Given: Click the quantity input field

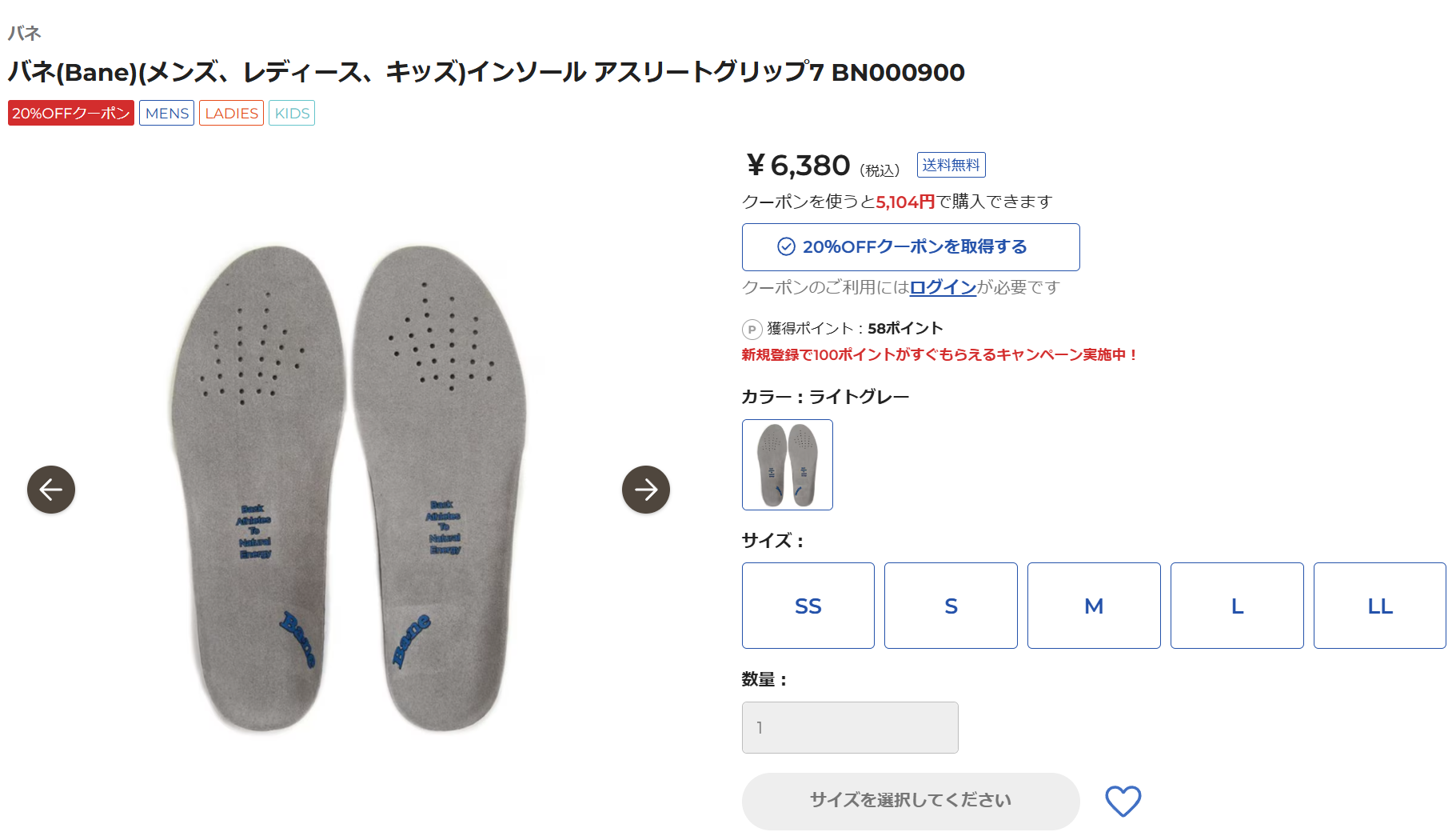Looking at the screenshot, I should (x=850, y=727).
